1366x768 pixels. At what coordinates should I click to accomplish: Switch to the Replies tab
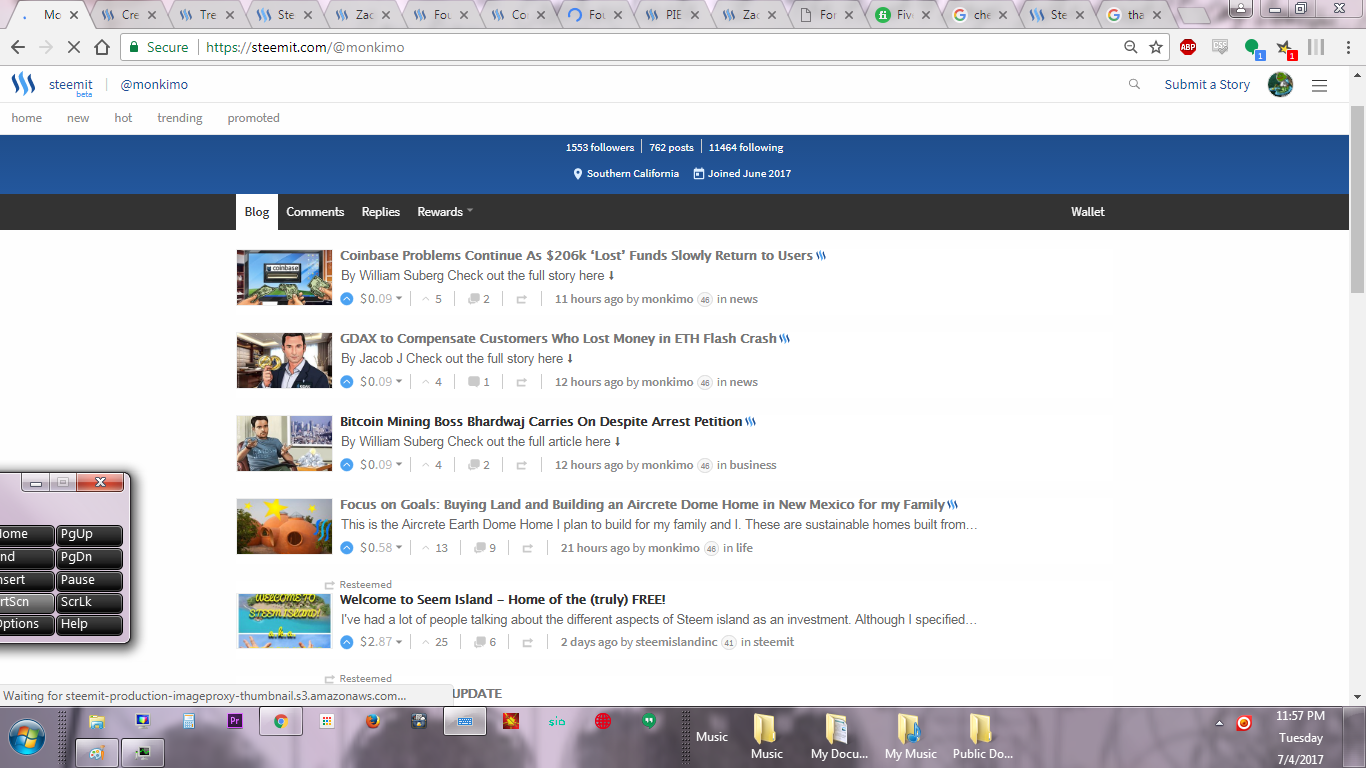pos(381,212)
